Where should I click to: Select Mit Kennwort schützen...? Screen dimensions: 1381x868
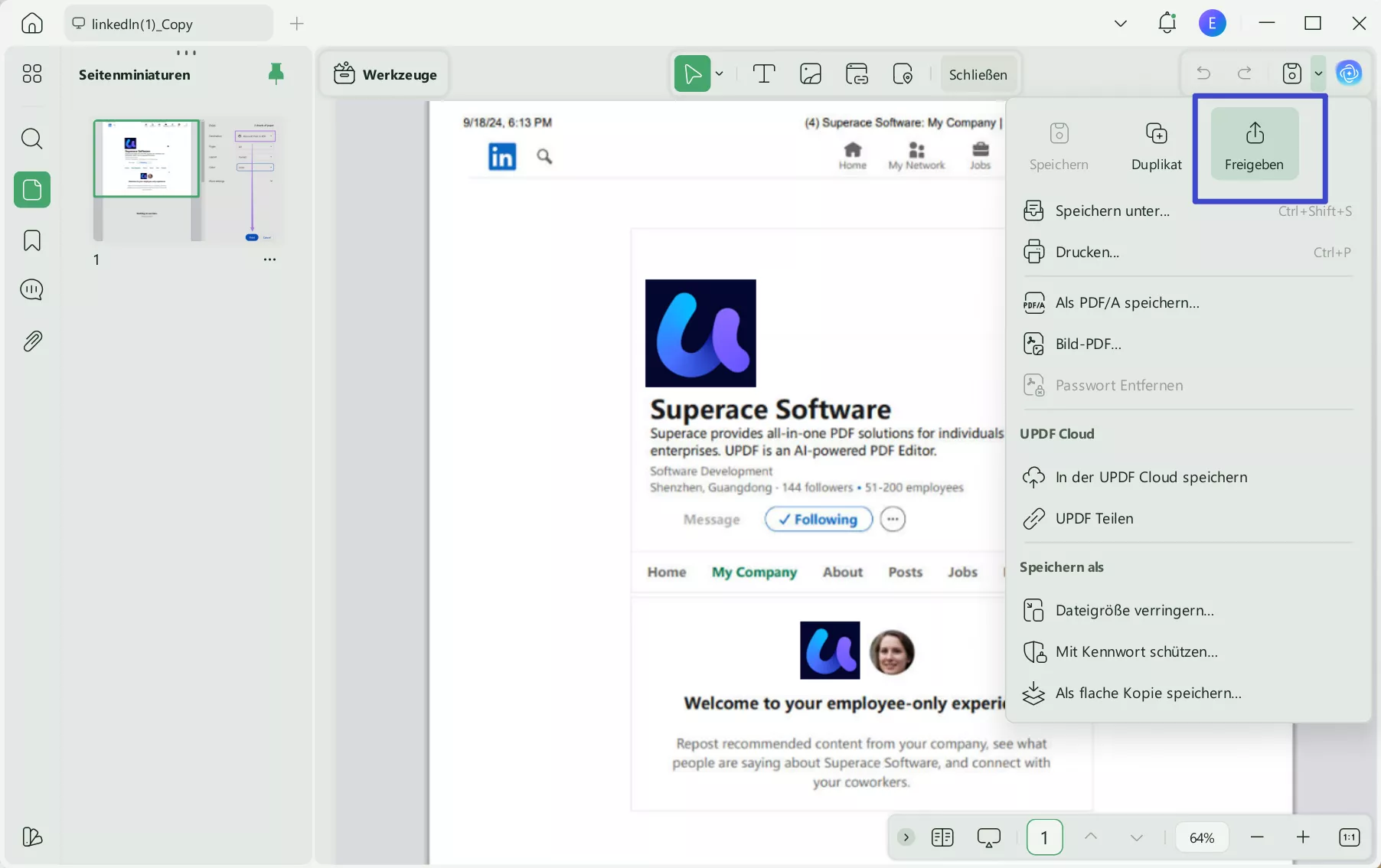tap(1187, 651)
